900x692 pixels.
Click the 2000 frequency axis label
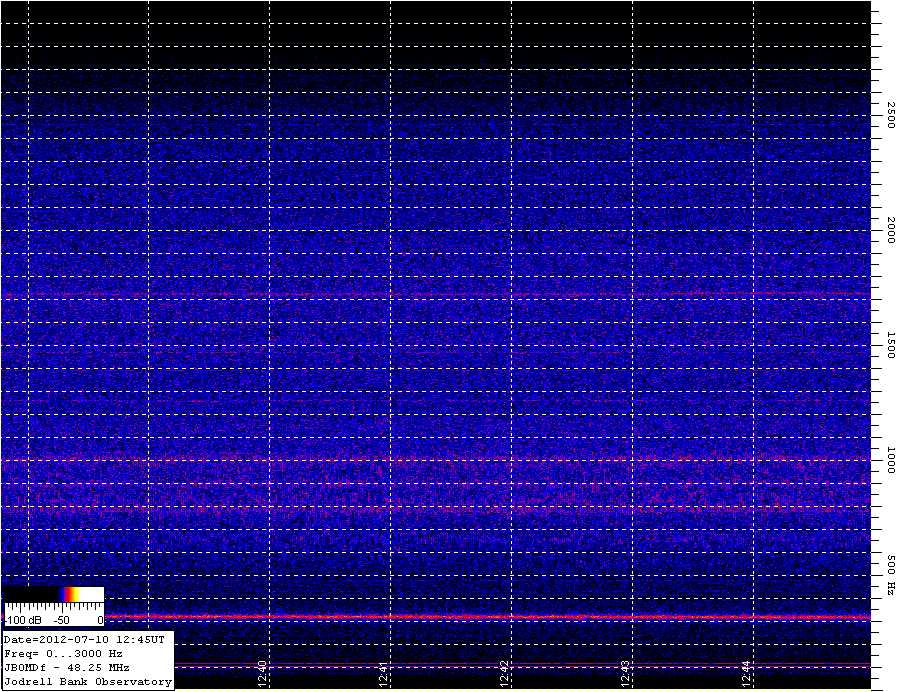pyautogui.click(x=889, y=231)
